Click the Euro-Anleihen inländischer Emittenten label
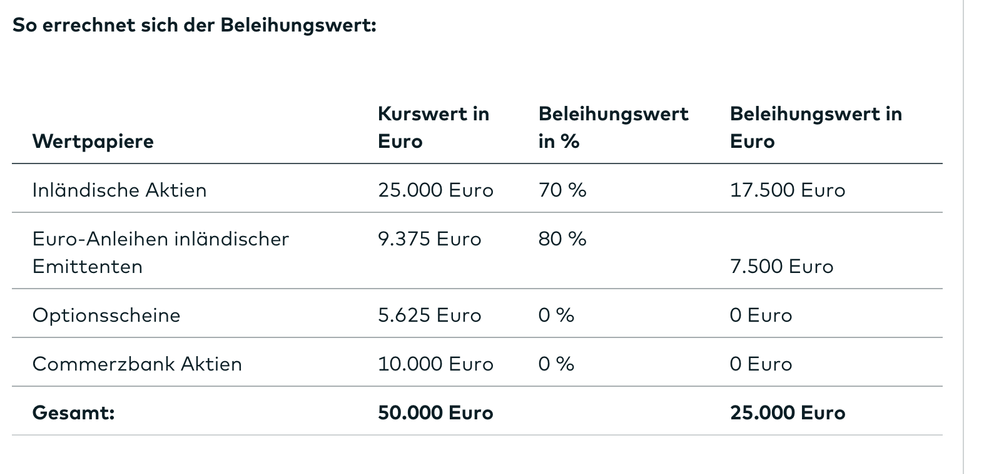 point(160,252)
